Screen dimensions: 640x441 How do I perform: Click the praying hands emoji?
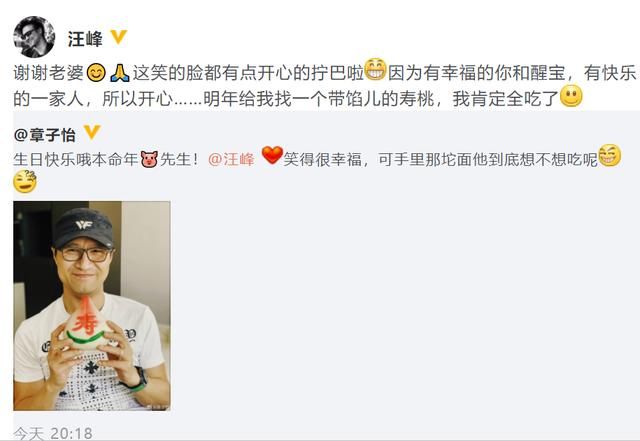click(x=120, y=74)
